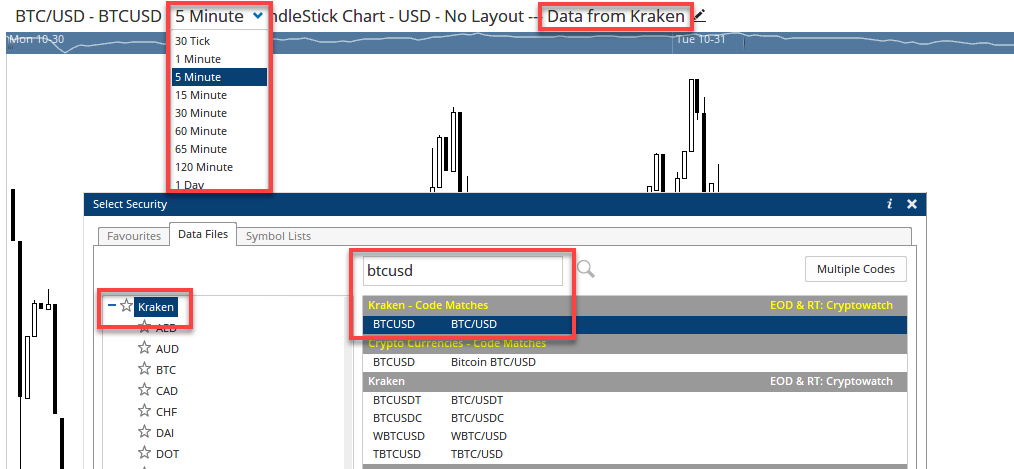Switch to the Favourites tab
The height and width of the screenshot is (469, 1014).
[134, 236]
